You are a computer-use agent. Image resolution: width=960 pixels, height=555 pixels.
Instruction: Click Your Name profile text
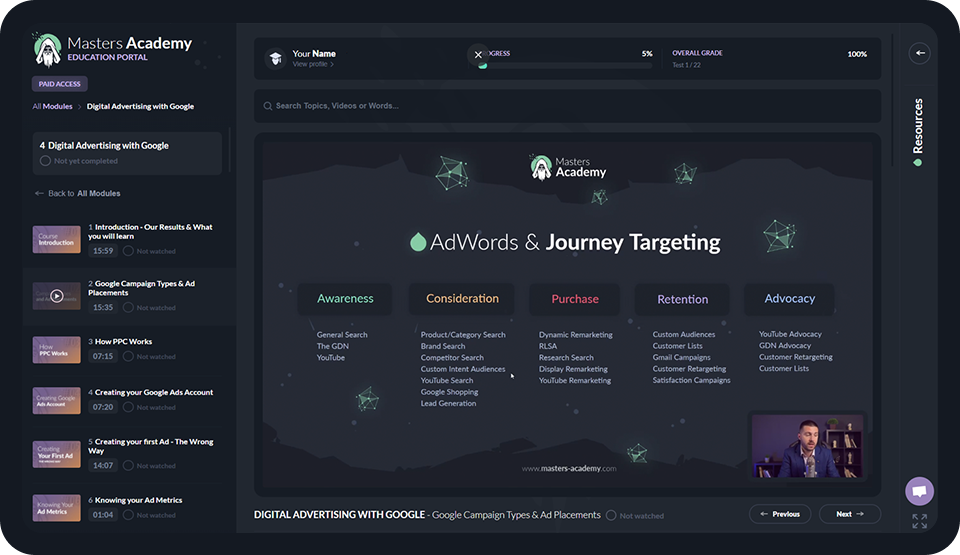coord(314,53)
